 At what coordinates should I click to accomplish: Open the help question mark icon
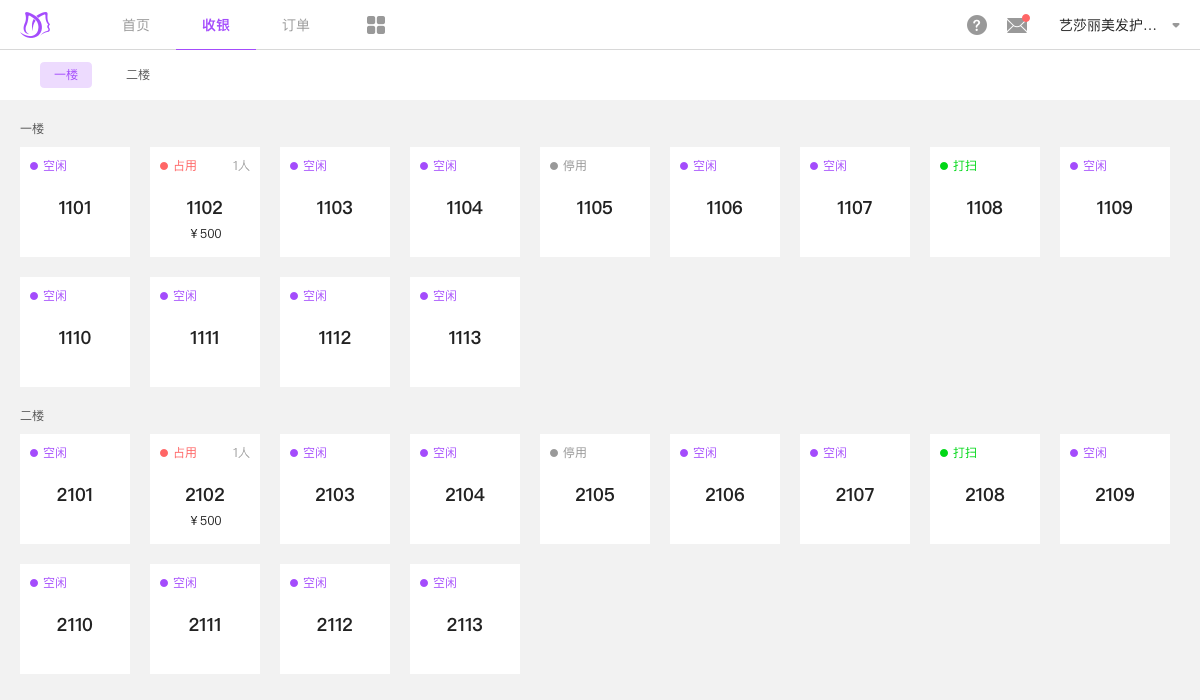point(977,25)
